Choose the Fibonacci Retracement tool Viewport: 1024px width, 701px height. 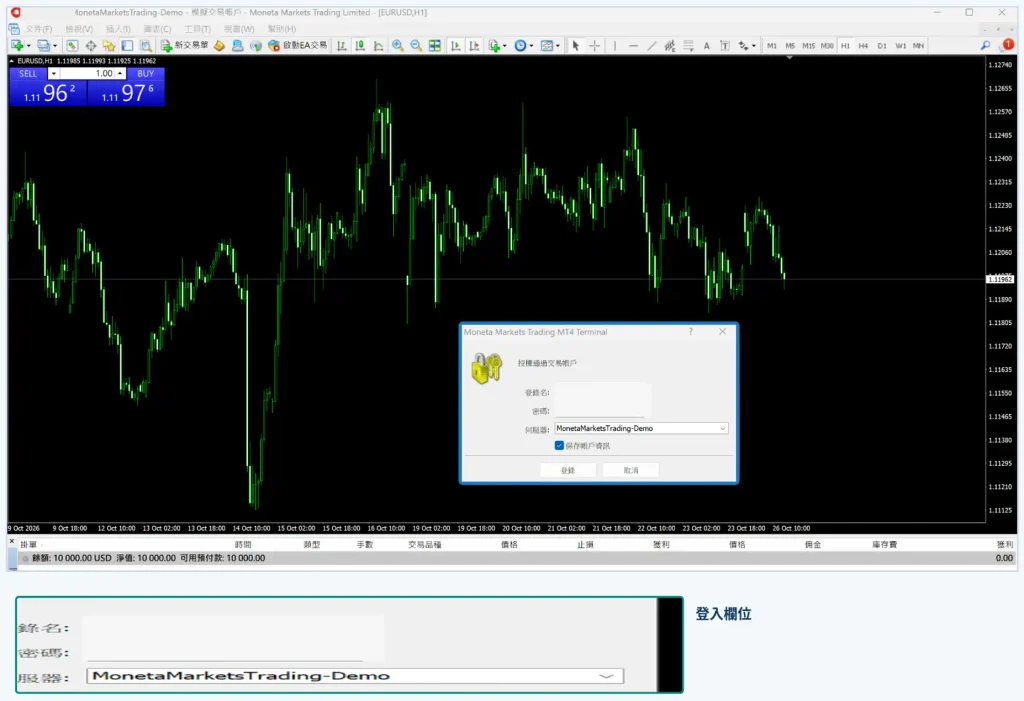pyautogui.click(x=688, y=46)
